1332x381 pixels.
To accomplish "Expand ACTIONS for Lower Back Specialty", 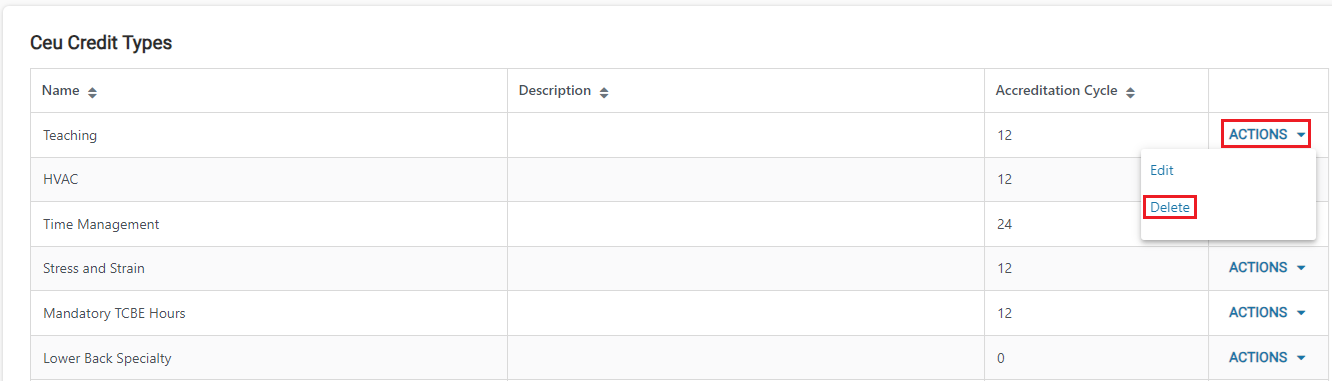I will tap(1267, 358).
